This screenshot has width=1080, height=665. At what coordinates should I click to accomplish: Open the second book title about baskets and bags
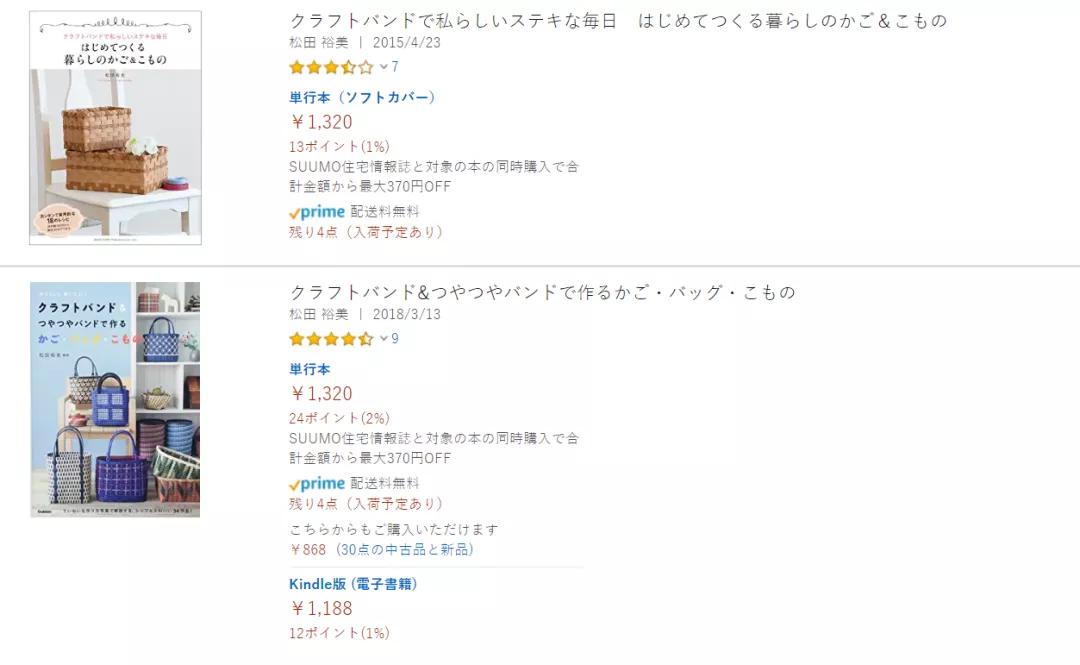542,292
